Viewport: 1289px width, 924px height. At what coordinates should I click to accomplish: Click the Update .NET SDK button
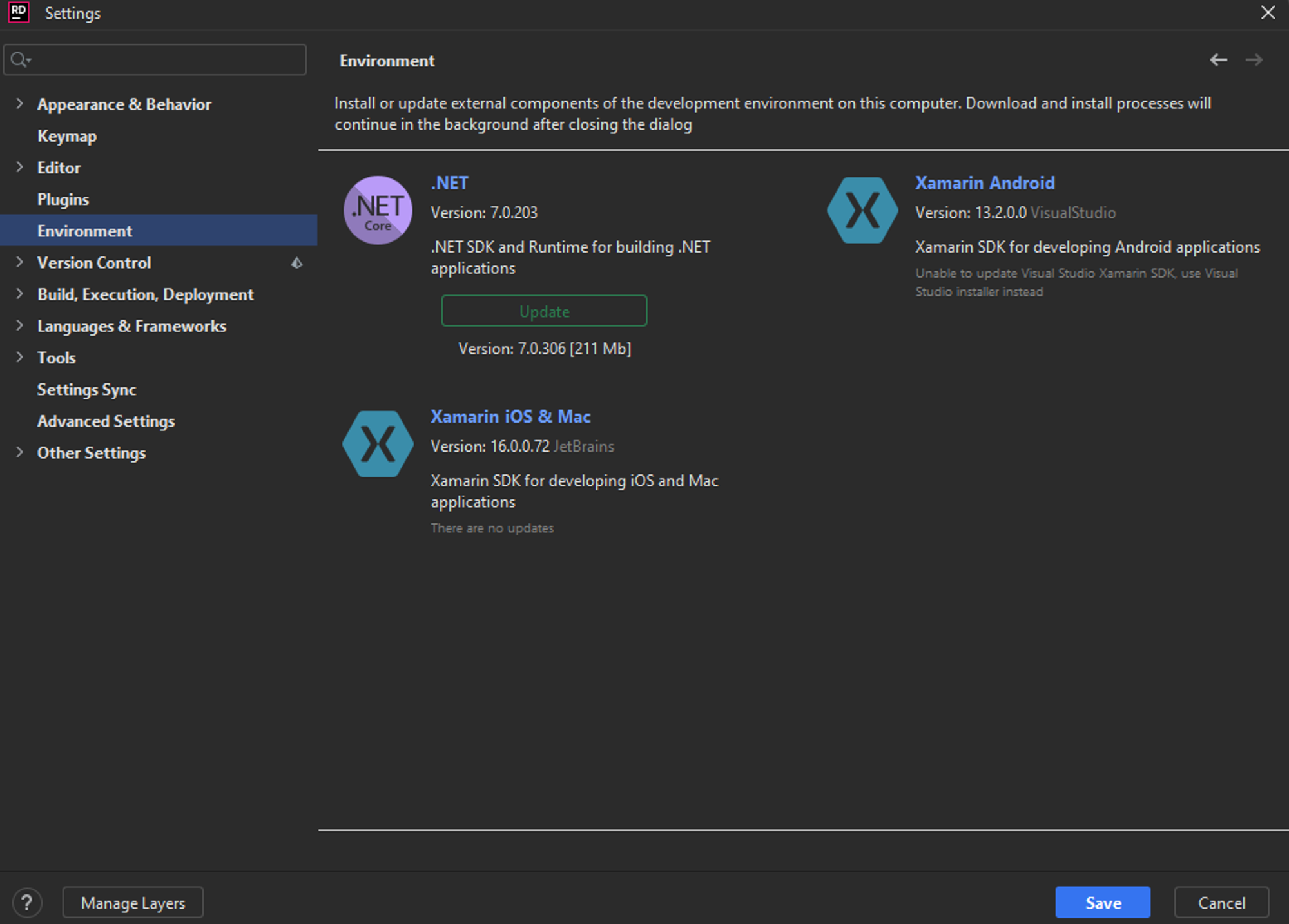tap(545, 310)
